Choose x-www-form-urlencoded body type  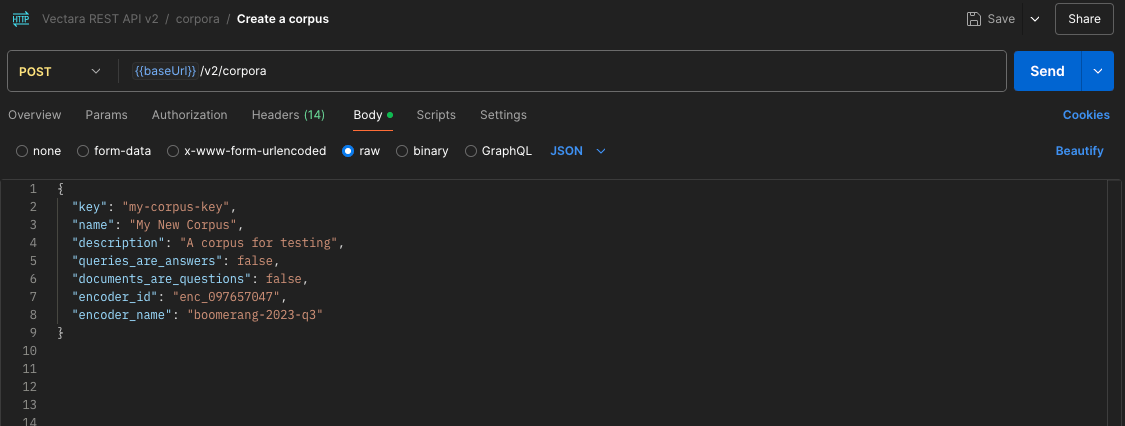tap(174, 151)
